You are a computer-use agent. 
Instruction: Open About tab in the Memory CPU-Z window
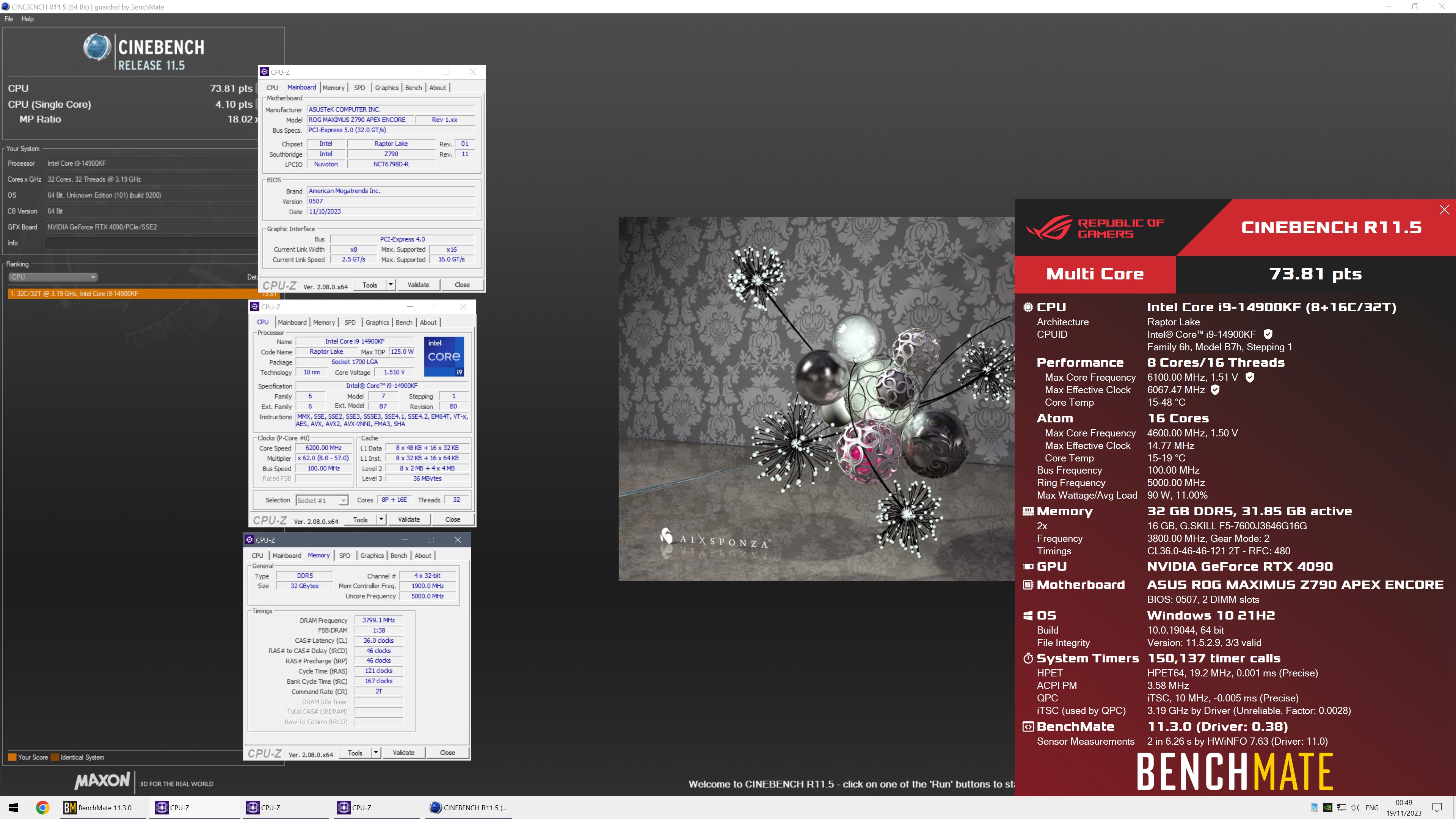click(x=423, y=555)
